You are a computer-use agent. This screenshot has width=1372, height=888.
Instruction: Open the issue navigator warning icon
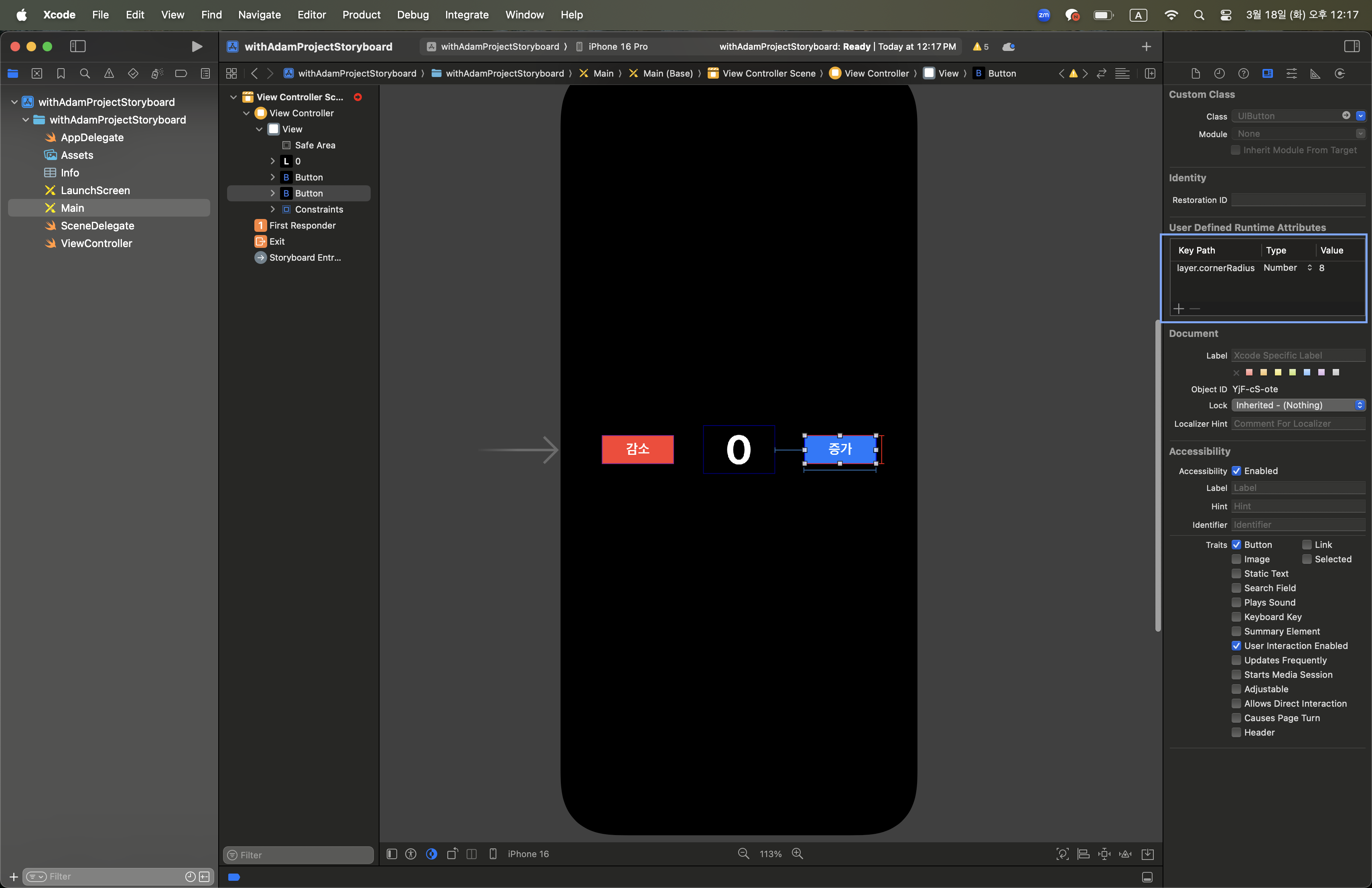pyautogui.click(x=109, y=73)
